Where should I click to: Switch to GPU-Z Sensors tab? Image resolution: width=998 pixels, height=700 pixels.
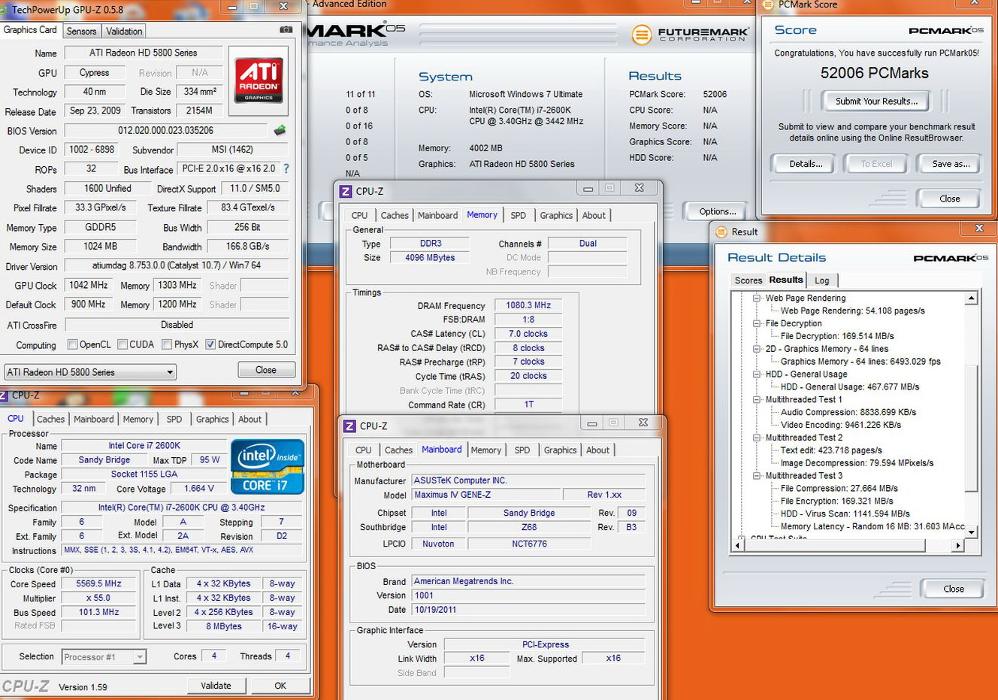pyautogui.click(x=81, y=31)
